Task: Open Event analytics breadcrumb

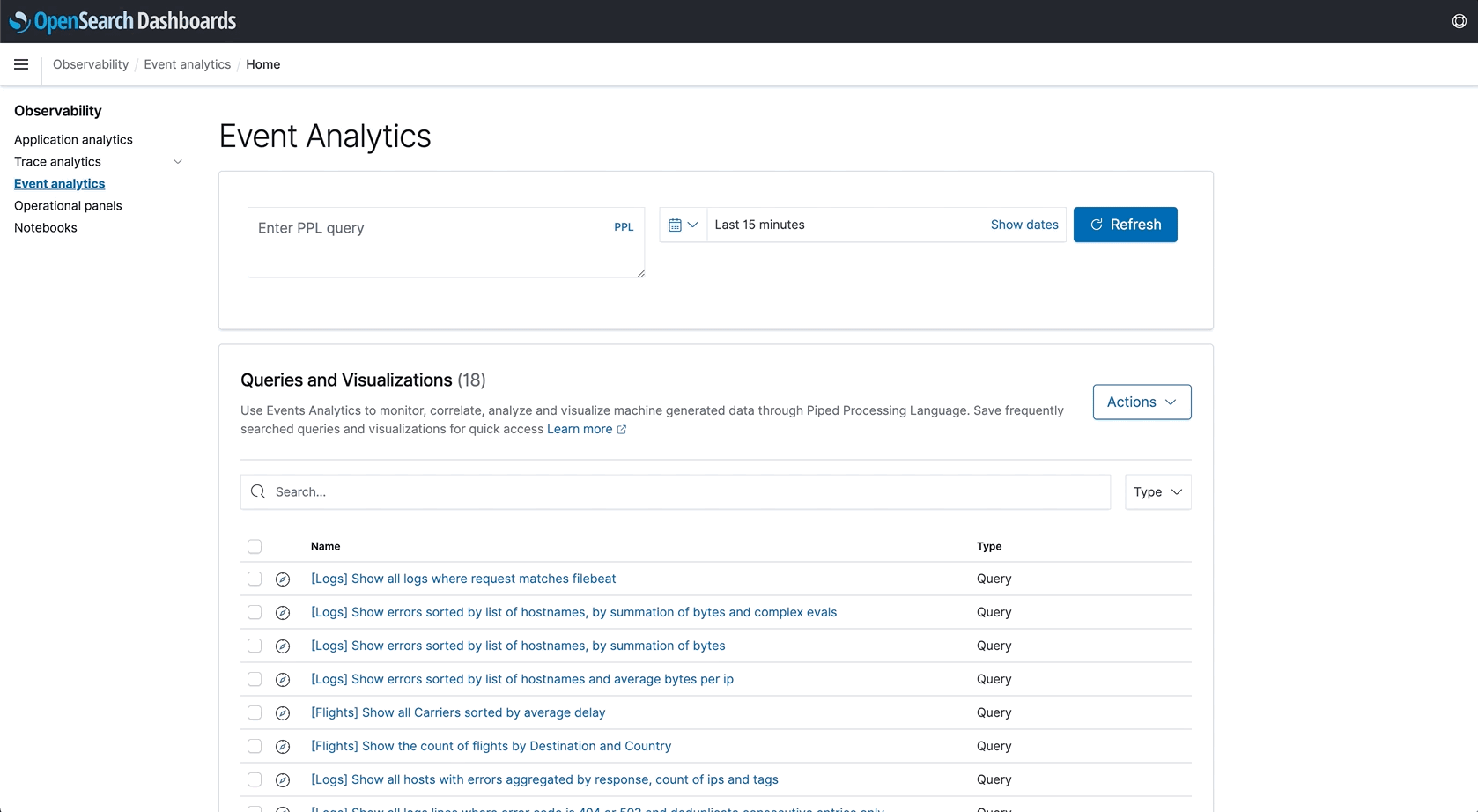Action: pyautogui.click(x=187, y=64)
